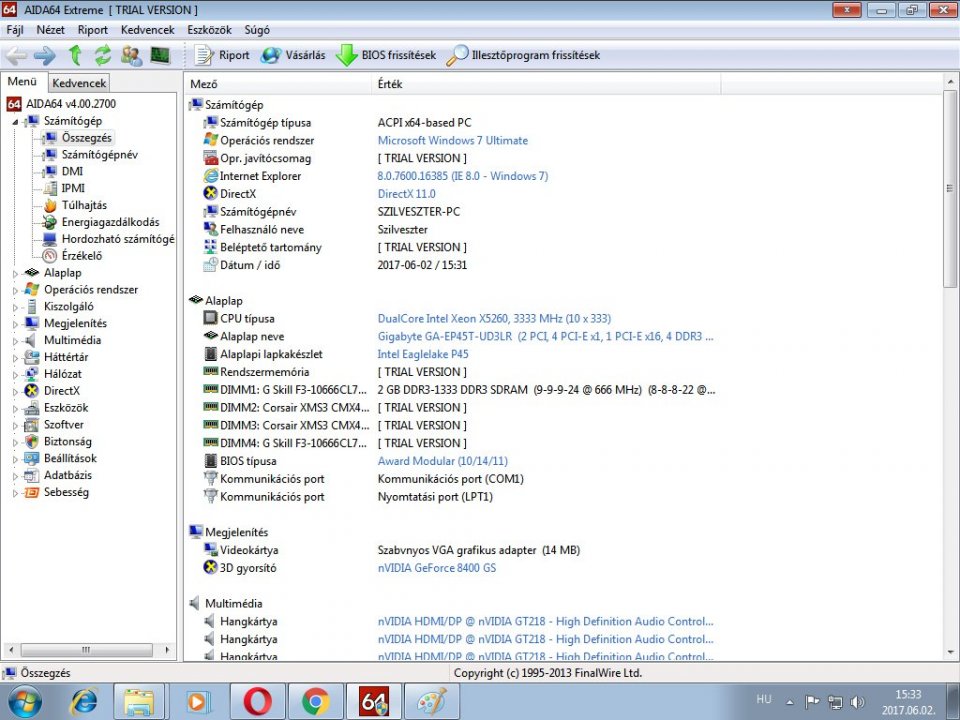Expand the Multimédia tree node
Screen dimensions: 960x720
point(15,341)
